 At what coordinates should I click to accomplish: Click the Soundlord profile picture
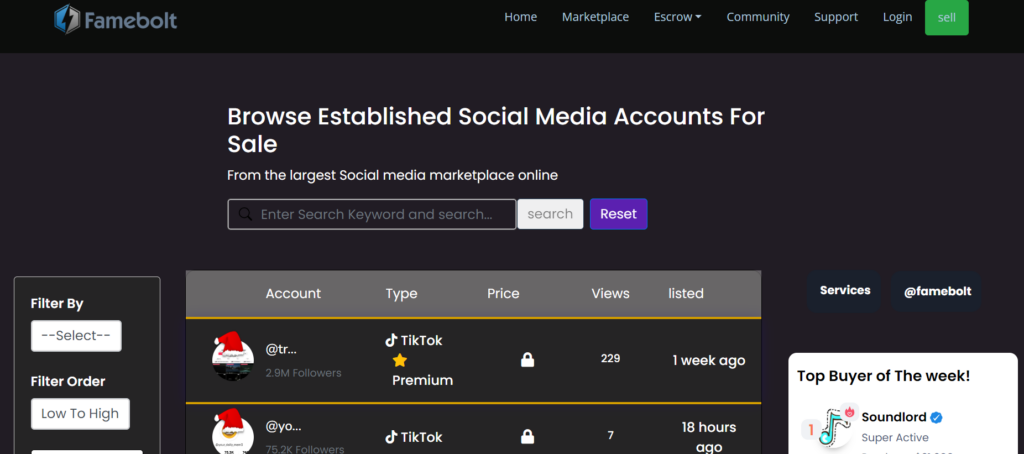pyautogui.click(x=837, y=427)
